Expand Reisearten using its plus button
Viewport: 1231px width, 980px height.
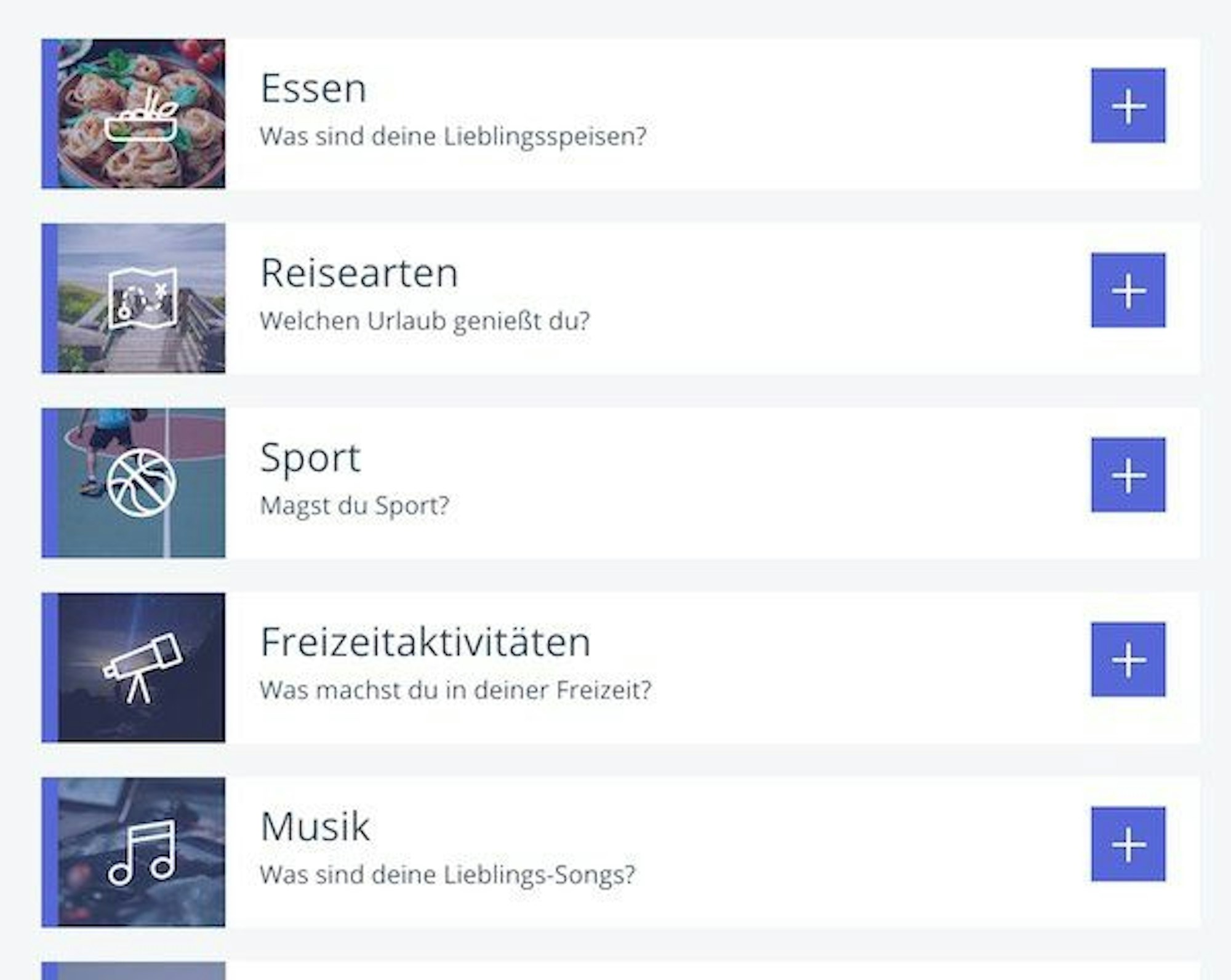click(1128, 290)
